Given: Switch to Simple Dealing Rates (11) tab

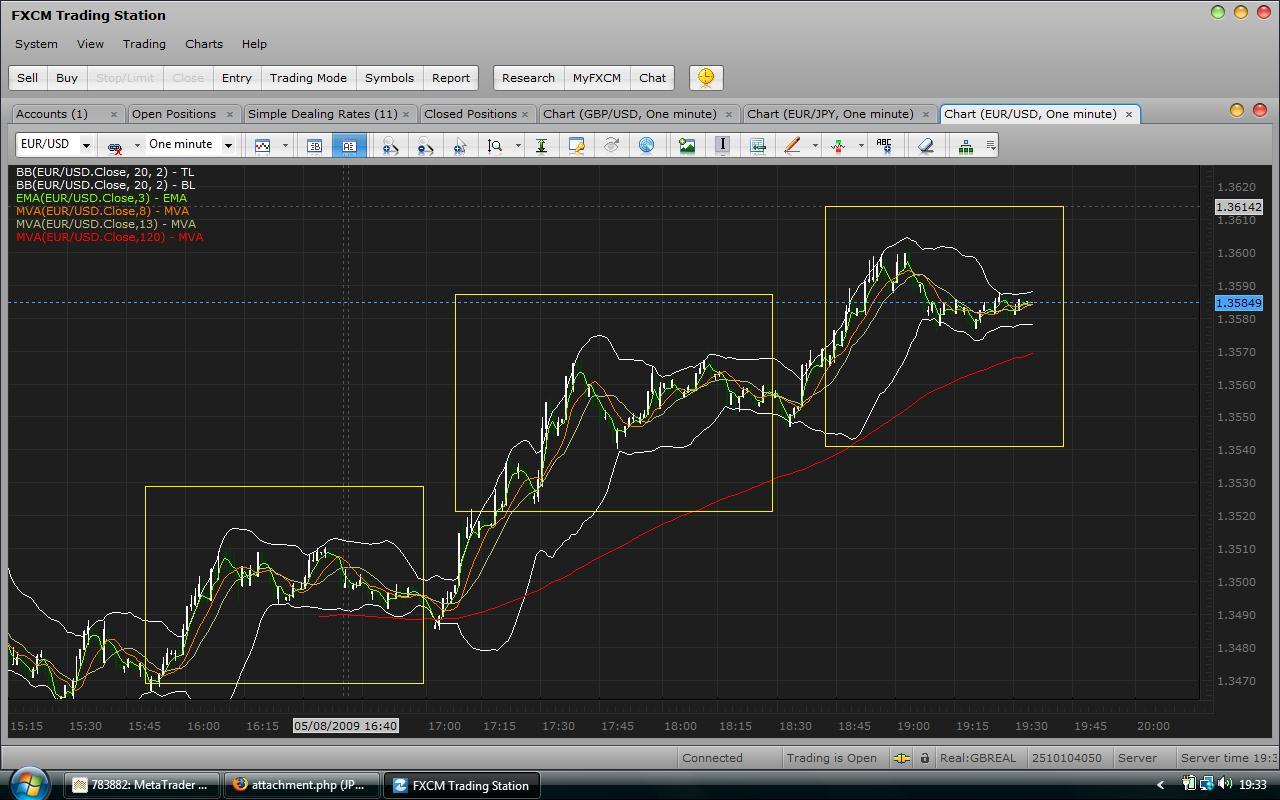Looking at the screenshot, I should tap(330, 114).
